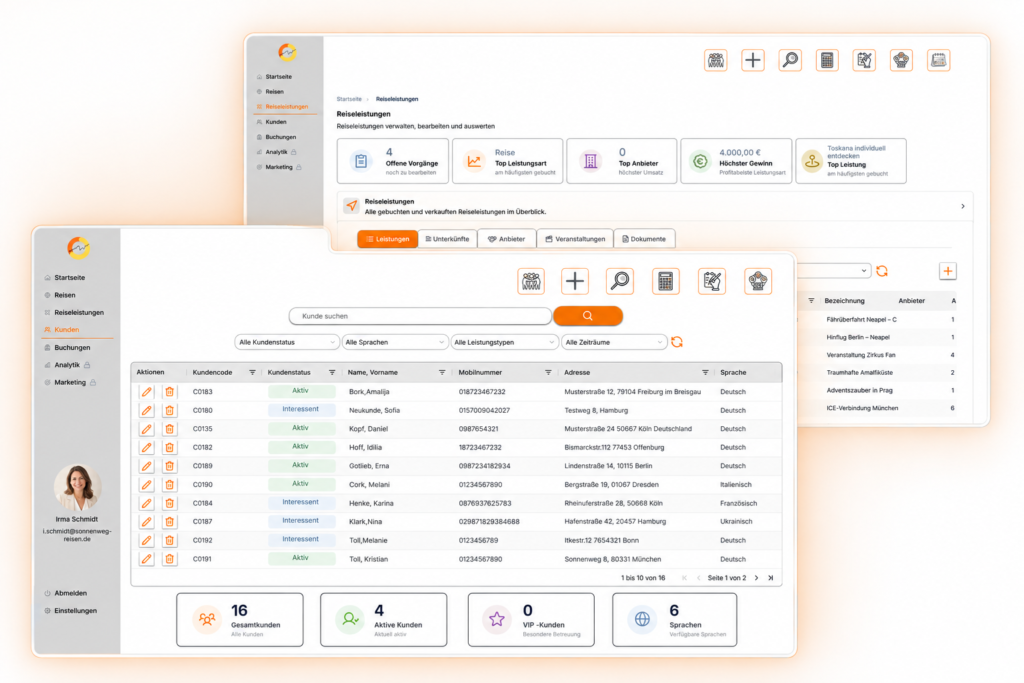Switch to Anbieter tab

[x=507, y=239]
